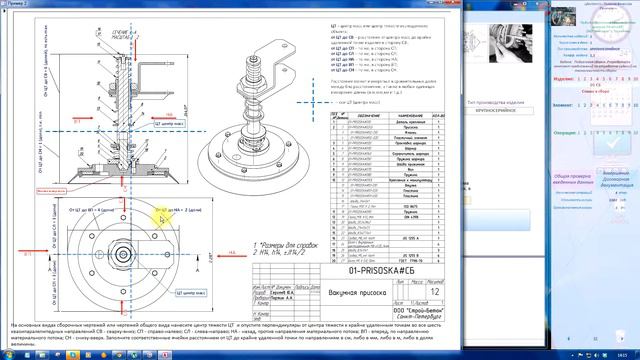The width and height of the screenshot is (640, 360).
Task: Click the highlighted orange taskbar application
Action: pyautogui.click(x=73, y=355)
